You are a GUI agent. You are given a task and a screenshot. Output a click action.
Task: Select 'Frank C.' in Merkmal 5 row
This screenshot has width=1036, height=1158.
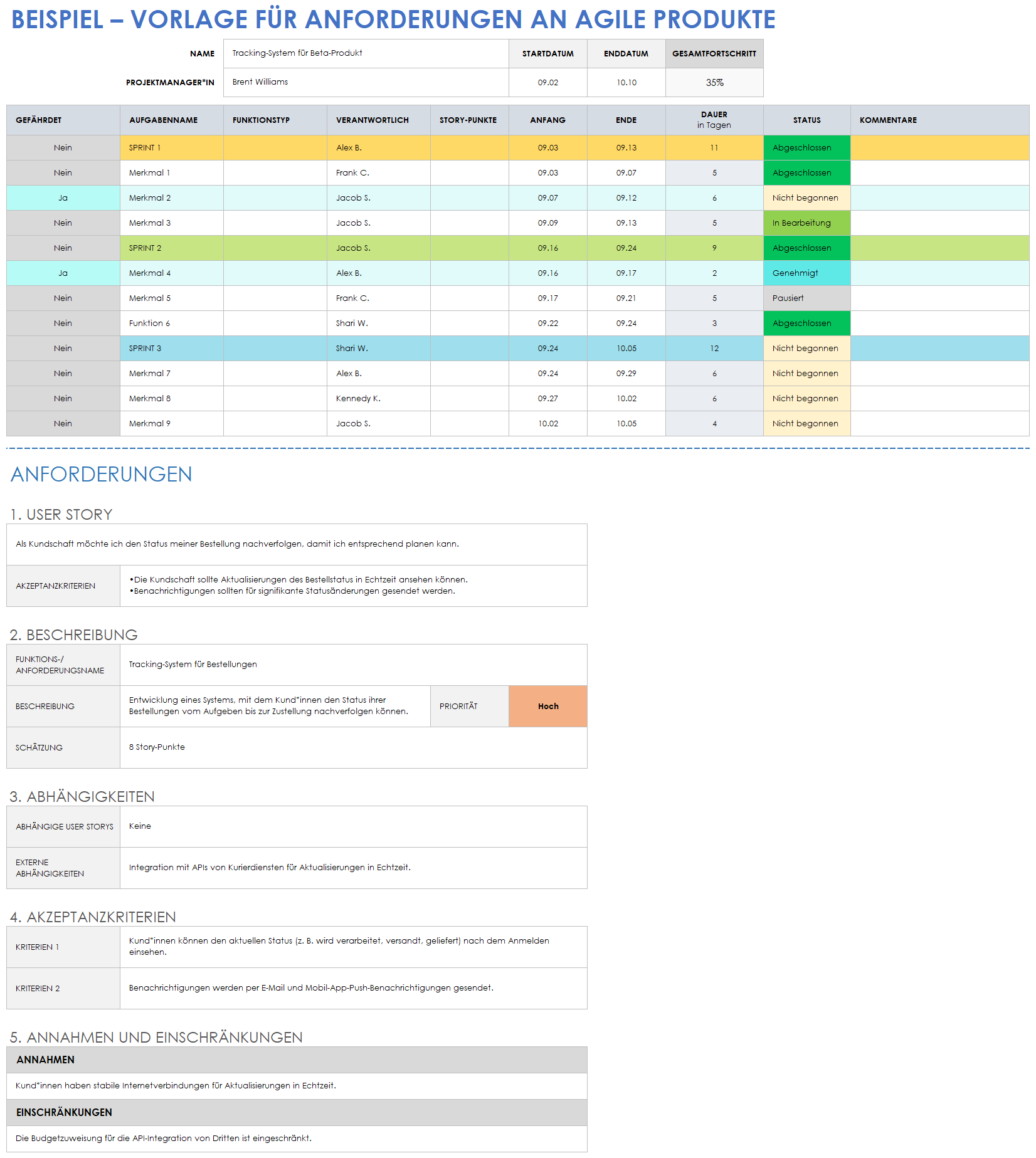378,298
